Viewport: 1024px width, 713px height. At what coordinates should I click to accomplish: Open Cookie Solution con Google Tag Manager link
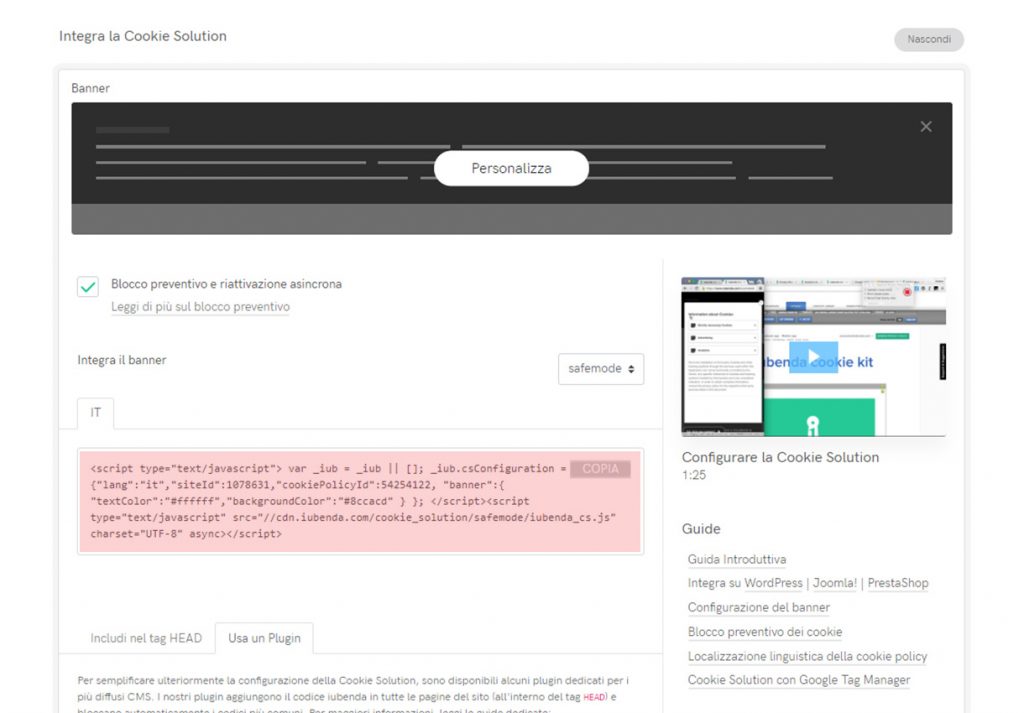pos(799,680)
